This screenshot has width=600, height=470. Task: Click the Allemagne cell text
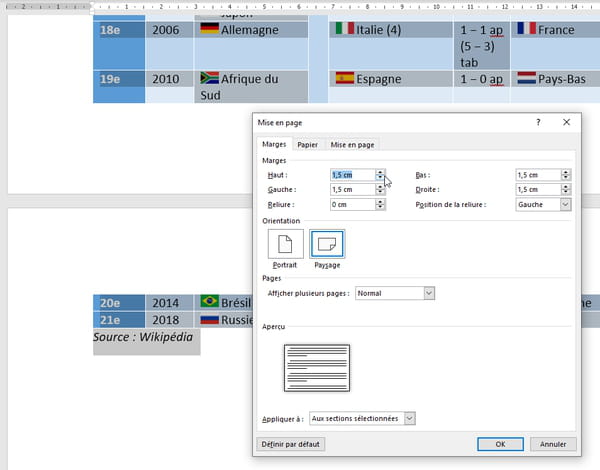[x=249, y=30]
